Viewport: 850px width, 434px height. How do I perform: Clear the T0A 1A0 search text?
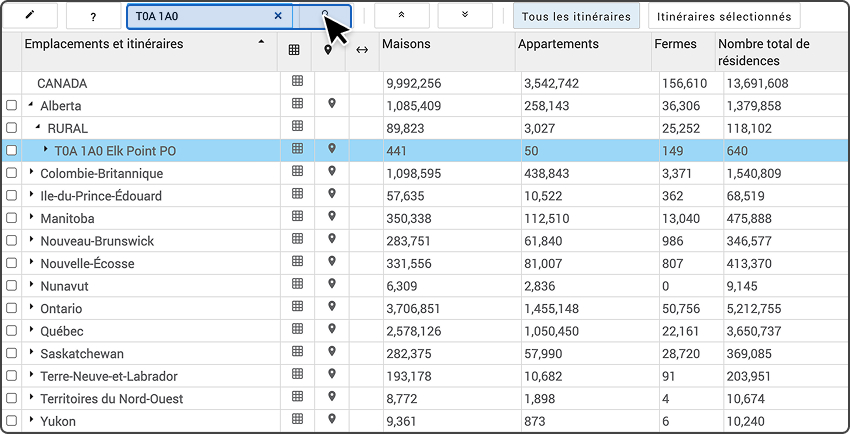tap(278, 16)
